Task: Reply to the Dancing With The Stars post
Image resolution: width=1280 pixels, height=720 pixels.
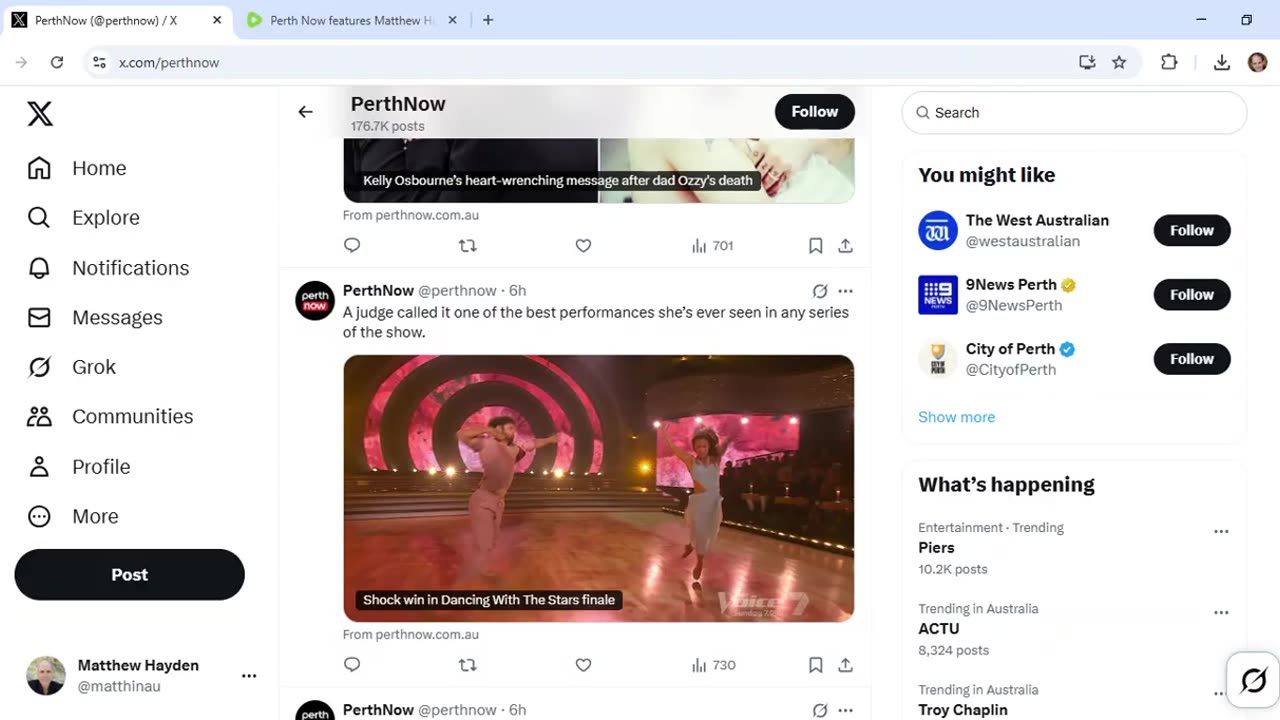Action: click(x=352, y=665)
